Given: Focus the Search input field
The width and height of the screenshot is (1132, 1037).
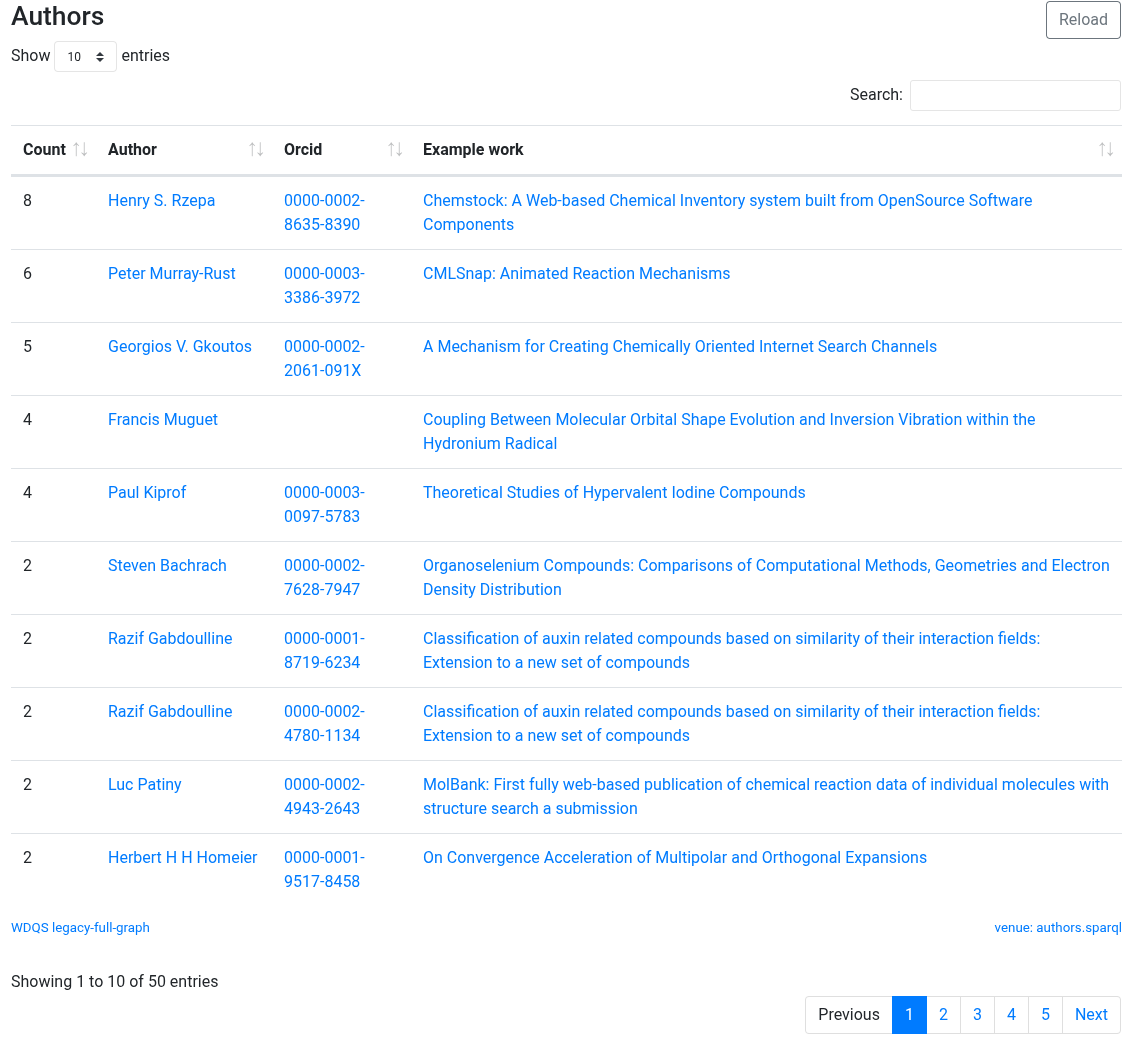Looking at the screenshot, I should coord(1014,95).
